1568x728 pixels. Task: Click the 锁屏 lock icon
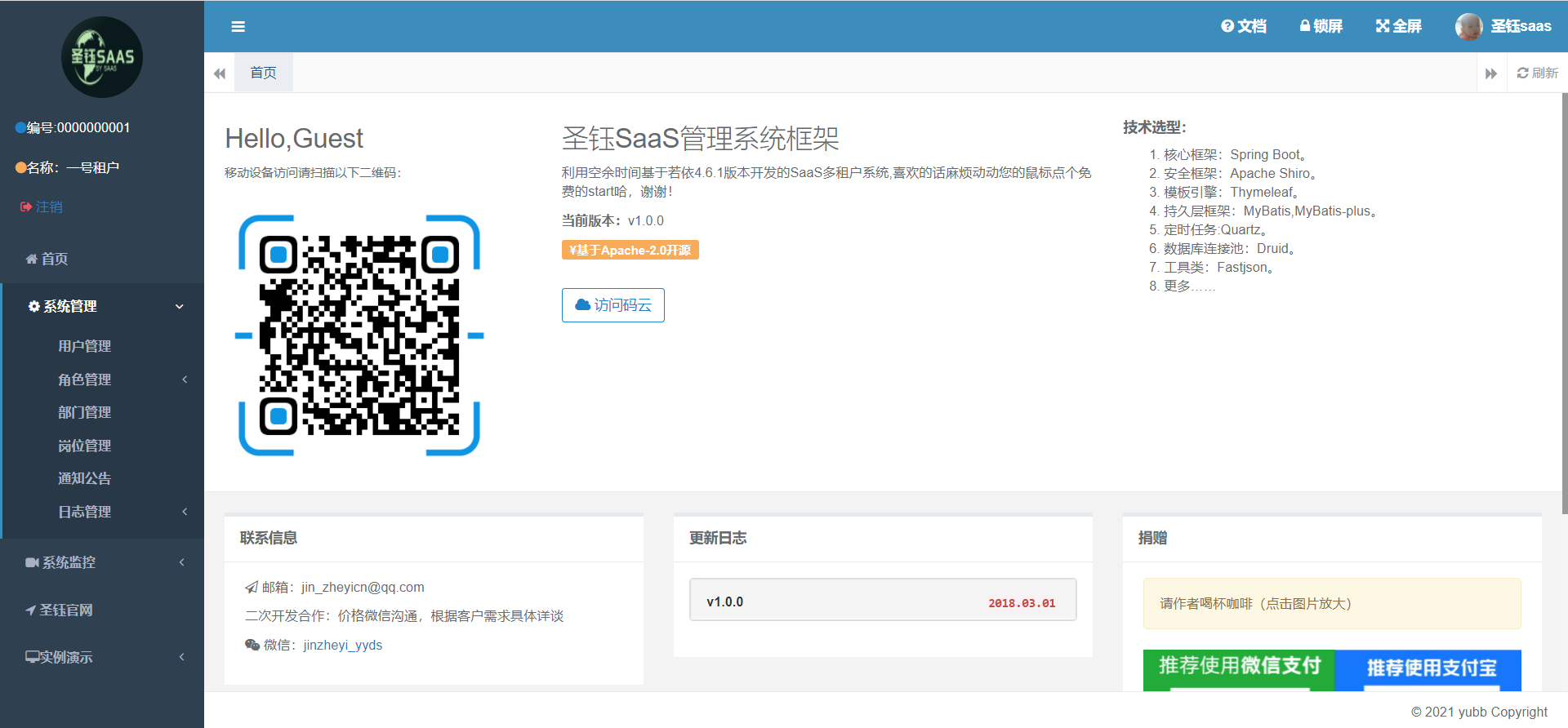(1305, 26)
